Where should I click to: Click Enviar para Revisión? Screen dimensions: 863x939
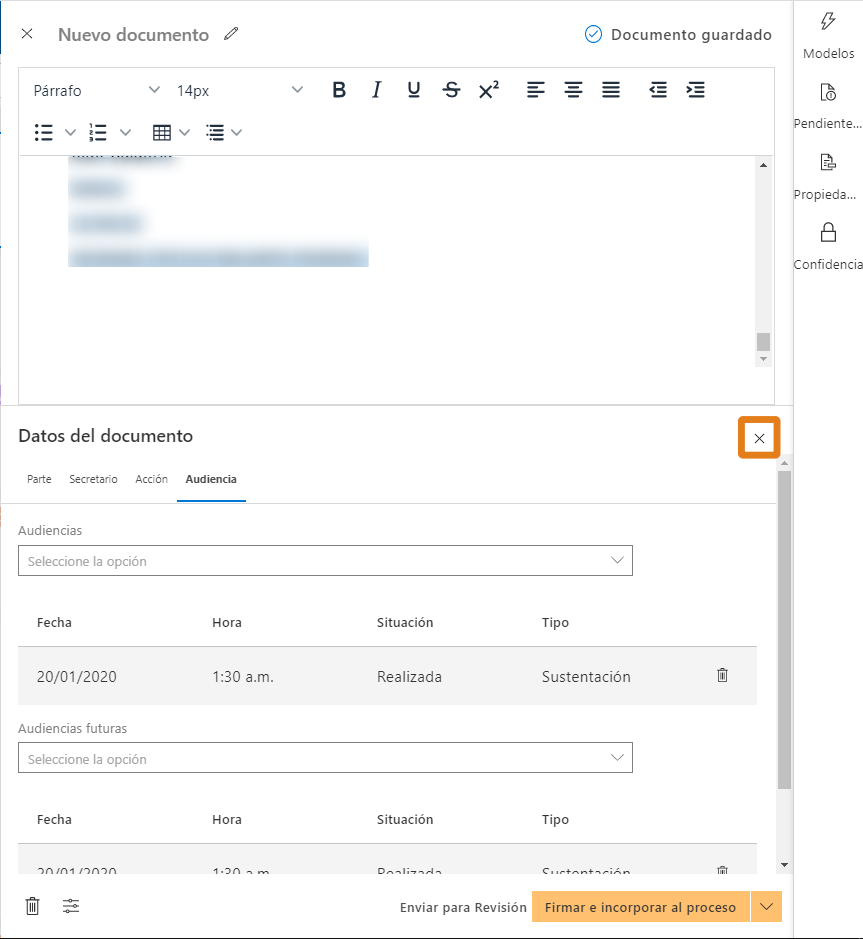coord(463,907)
